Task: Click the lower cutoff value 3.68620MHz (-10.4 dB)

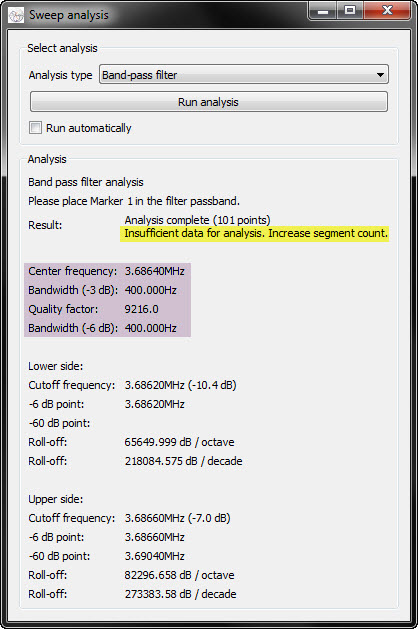Action: pyautogui.click(x=181, y=385)
